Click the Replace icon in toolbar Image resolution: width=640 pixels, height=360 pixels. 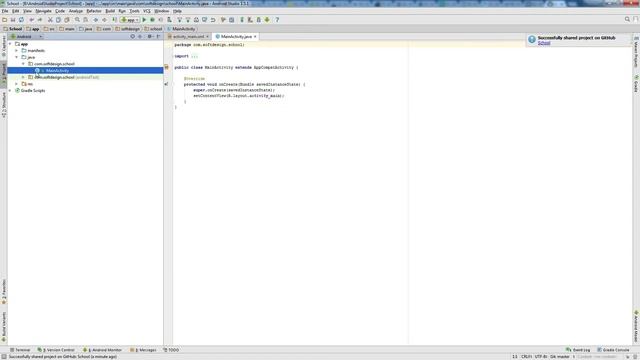pyautogui.click(x=86, y=20)
